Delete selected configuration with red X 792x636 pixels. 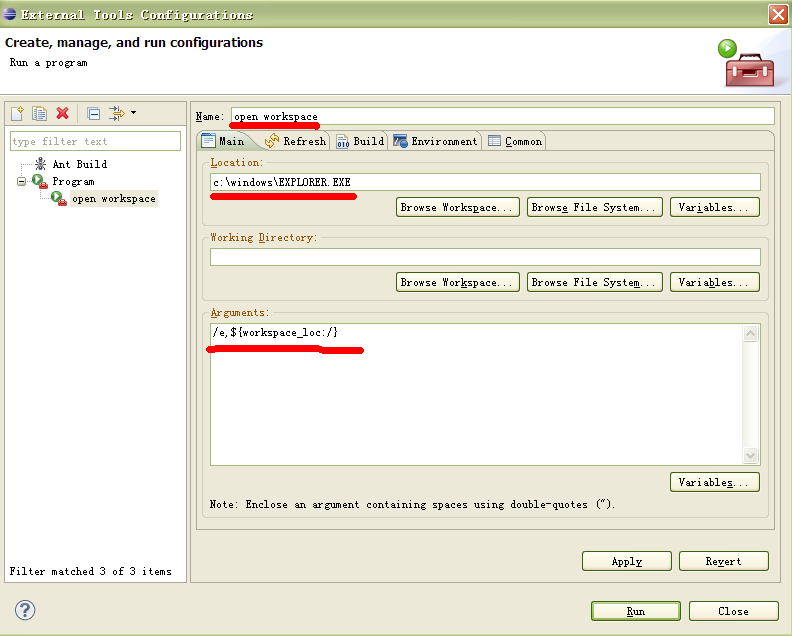pyautogui.click(x=62, y=113)
